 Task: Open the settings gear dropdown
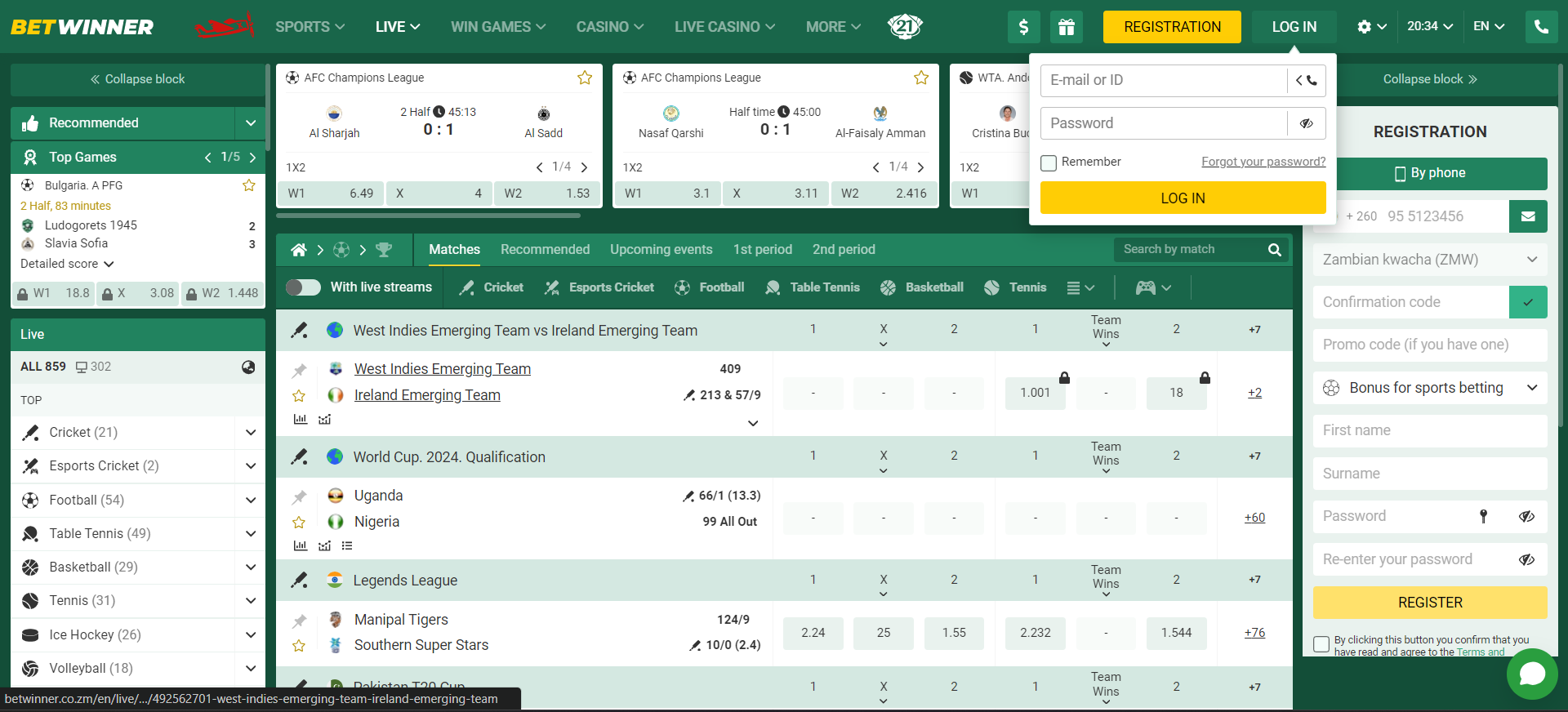[1371, 27]
